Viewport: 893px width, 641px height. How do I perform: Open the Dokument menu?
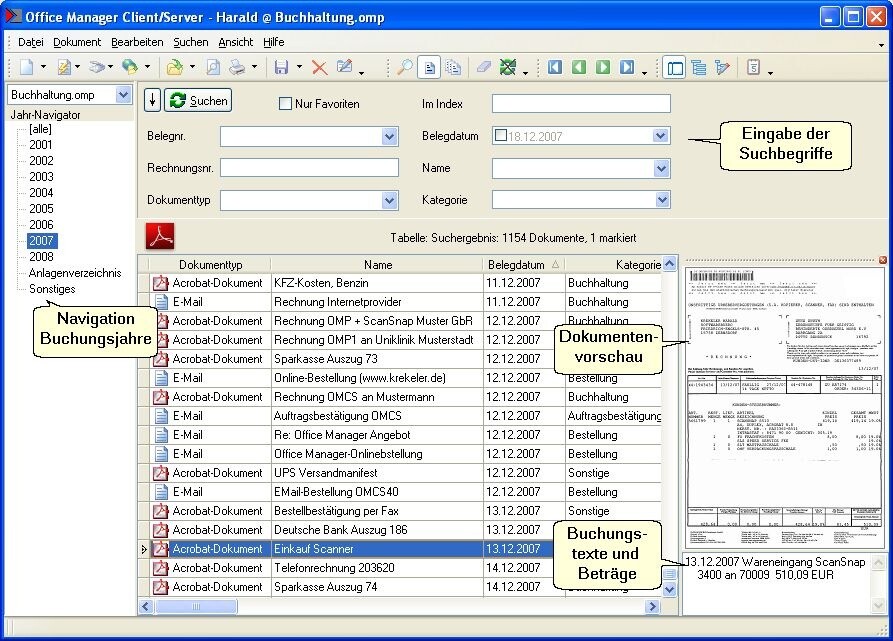(77, 42)
